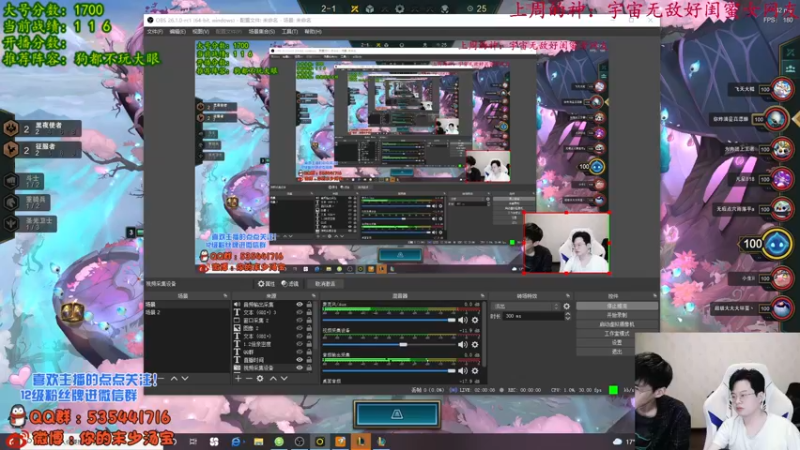
Task: Open the 帮助(H) menu in OBS
Action: pyautogui.click(x=313, y=32)
